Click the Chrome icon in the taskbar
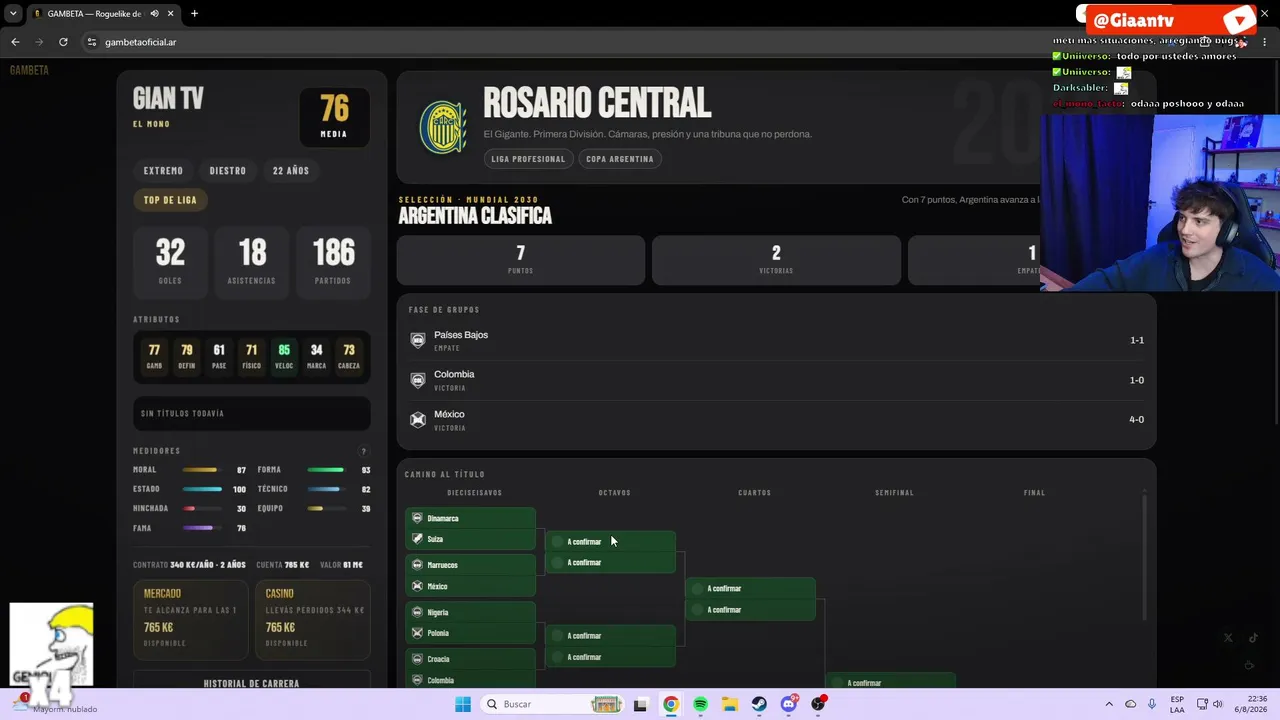Viewport: 1280px width, 720px height. point(671,704)
